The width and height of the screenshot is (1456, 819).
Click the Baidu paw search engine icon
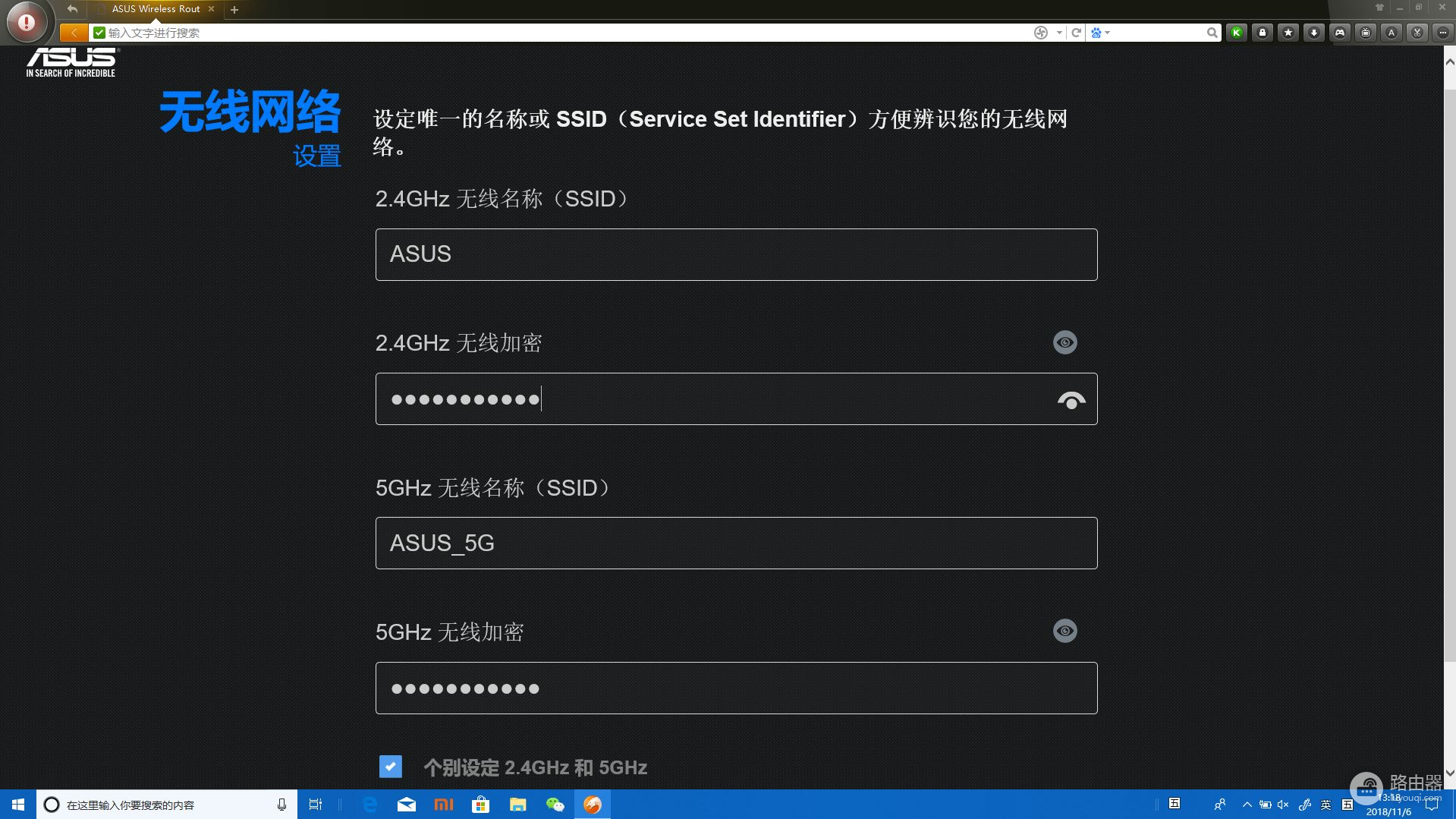1096,33
